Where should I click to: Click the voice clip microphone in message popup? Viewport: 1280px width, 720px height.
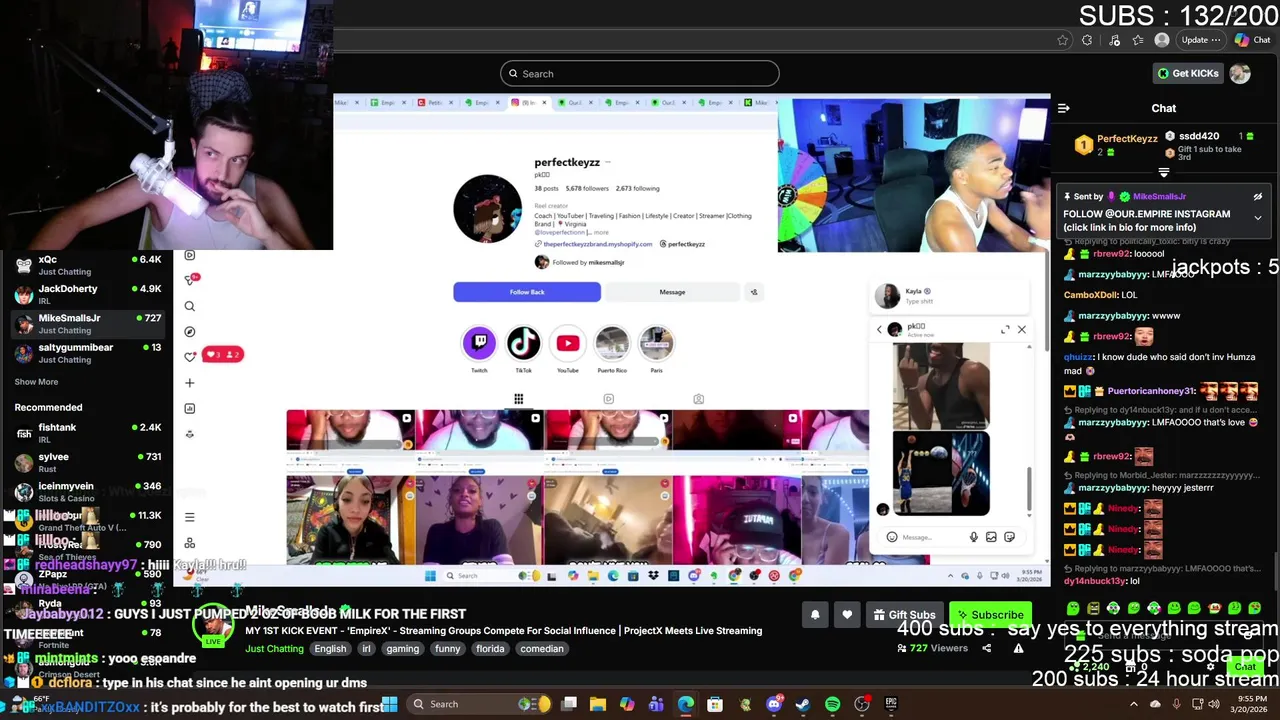(x=973, y=537)
